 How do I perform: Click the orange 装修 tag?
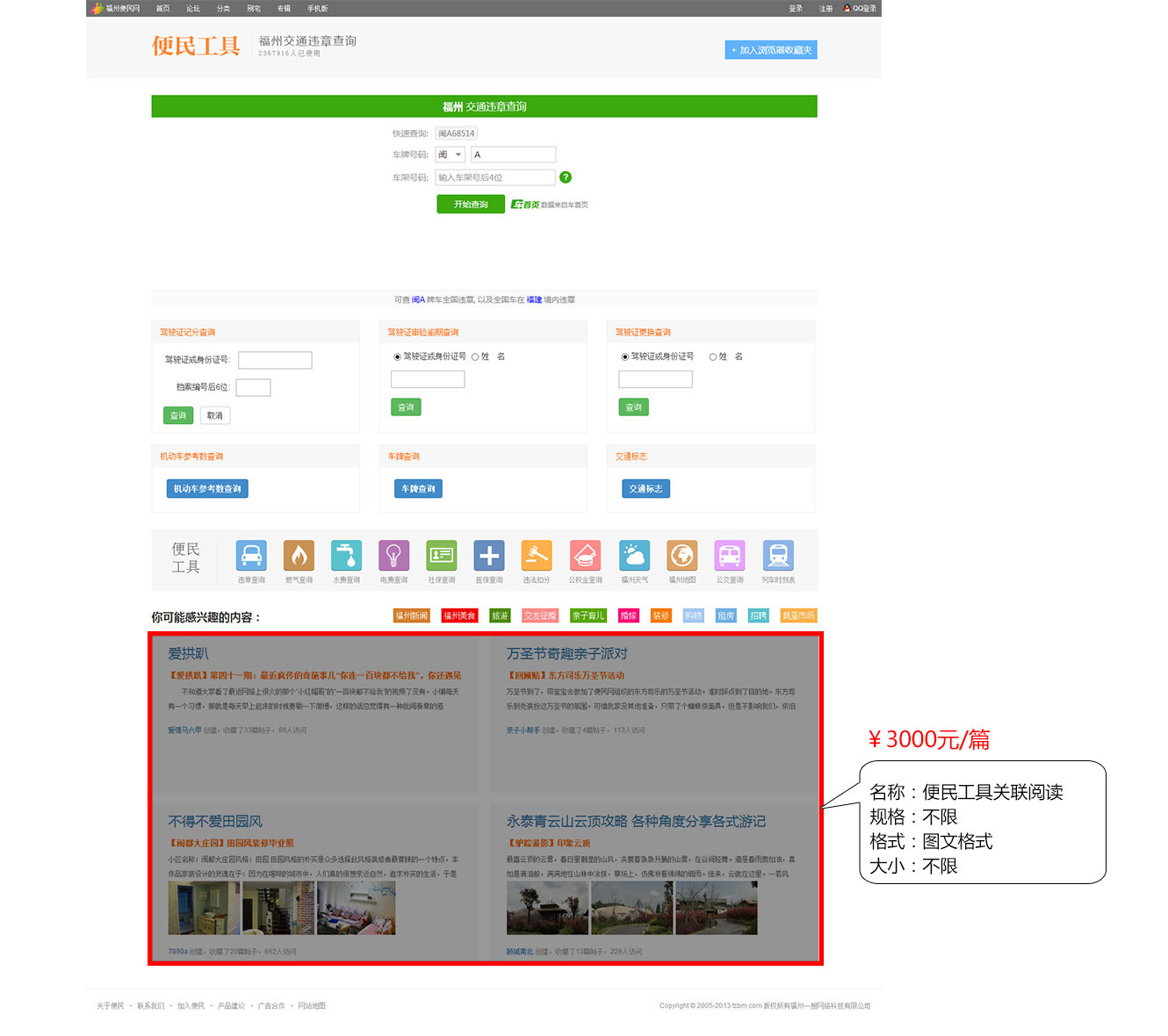[x=660, y=615]
